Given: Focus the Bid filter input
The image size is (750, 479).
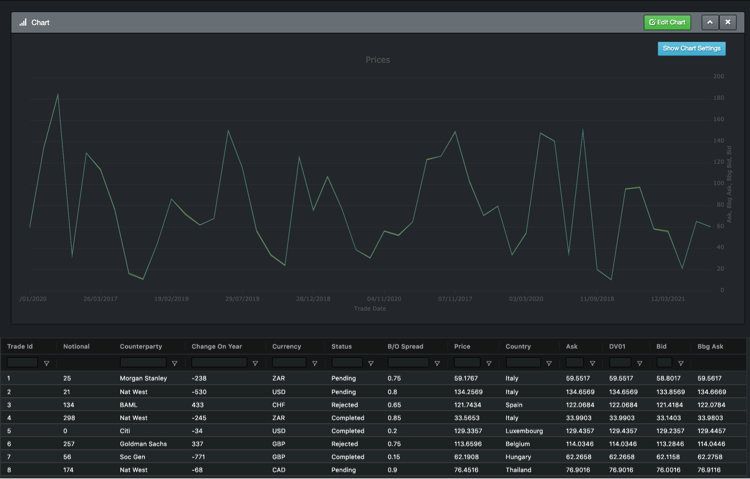Looking at the screenshot, I should coord(664,363).
